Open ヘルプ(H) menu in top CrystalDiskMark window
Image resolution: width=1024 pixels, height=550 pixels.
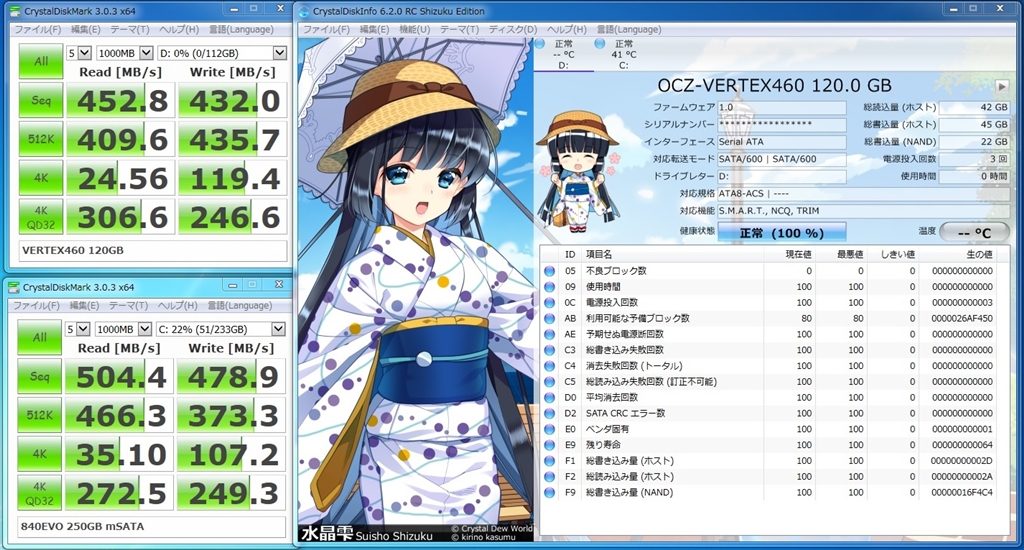point(179,29)
